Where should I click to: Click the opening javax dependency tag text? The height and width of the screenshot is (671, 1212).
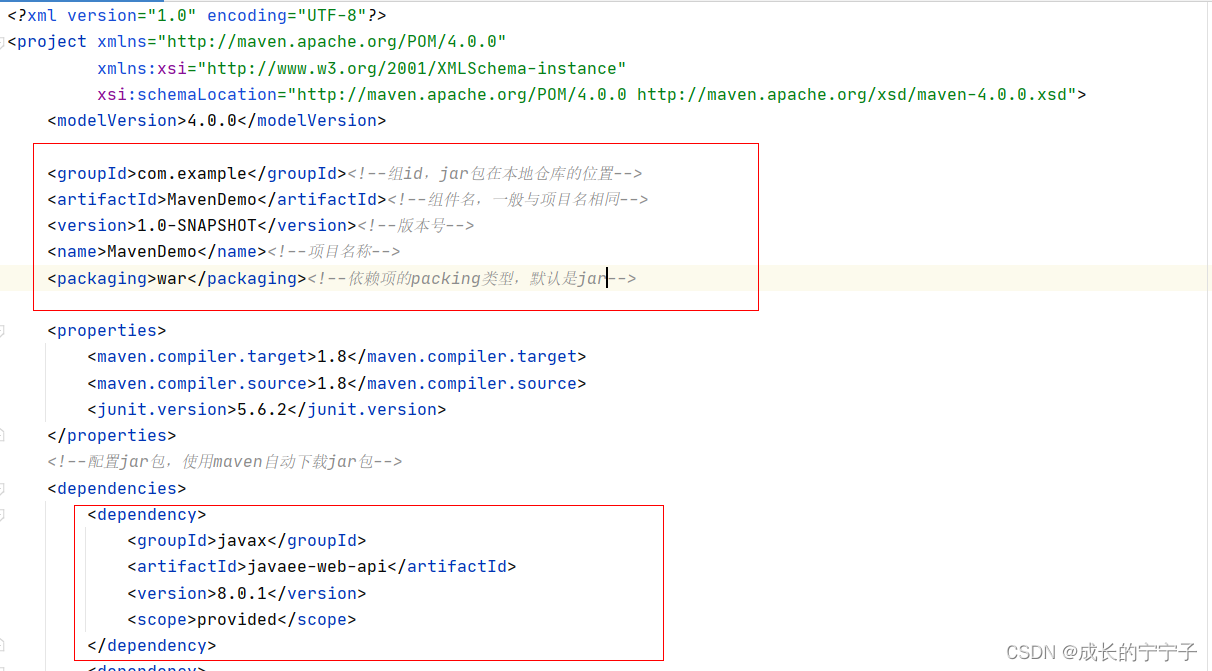[146, 514]
